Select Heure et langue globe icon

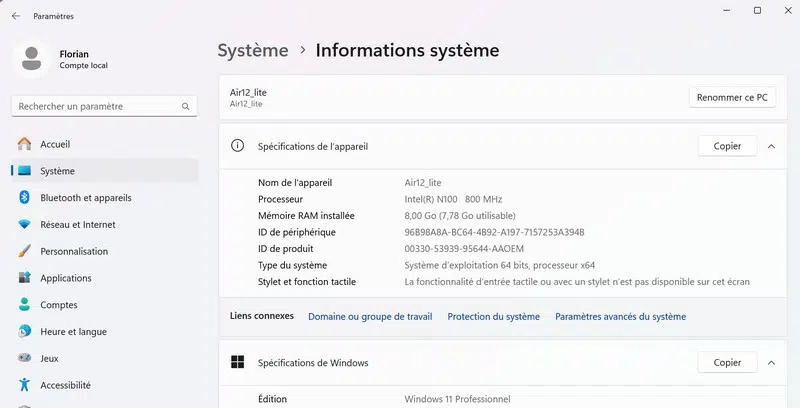click(24, 331)
